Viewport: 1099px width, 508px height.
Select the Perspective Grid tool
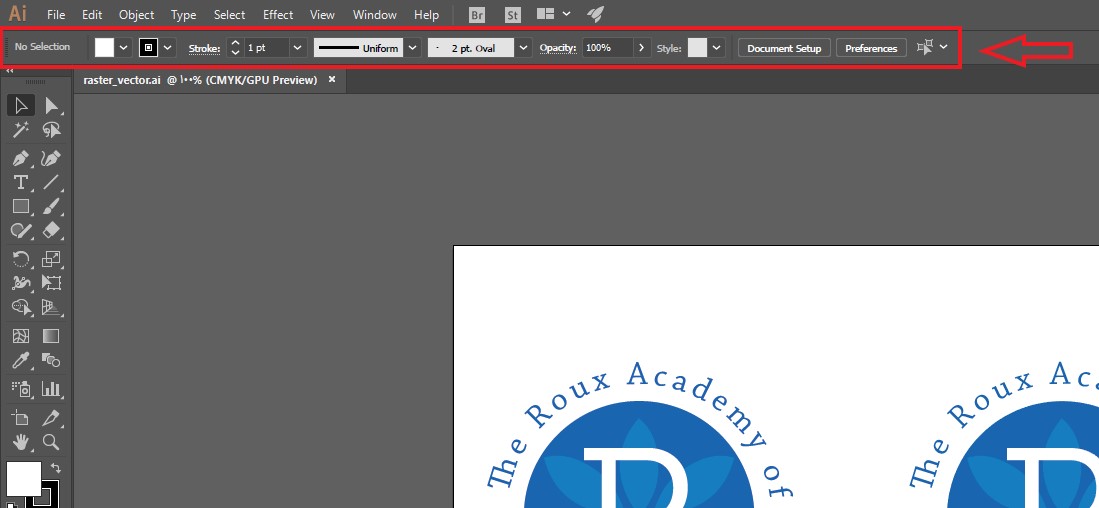(51, 307)
